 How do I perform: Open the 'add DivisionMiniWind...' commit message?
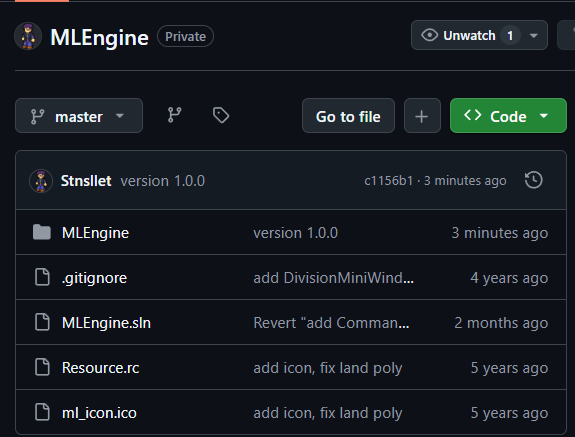(x=333, y=278)
